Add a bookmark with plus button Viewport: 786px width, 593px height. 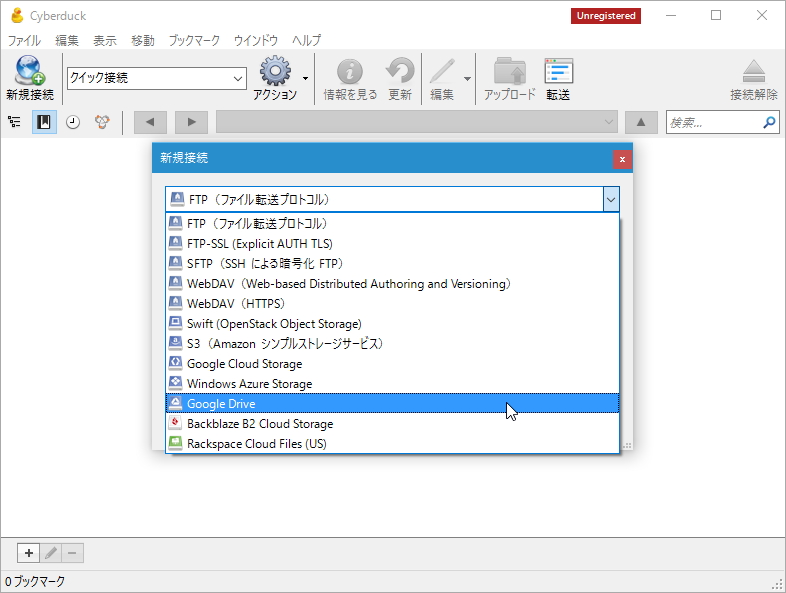click(29, 553)
